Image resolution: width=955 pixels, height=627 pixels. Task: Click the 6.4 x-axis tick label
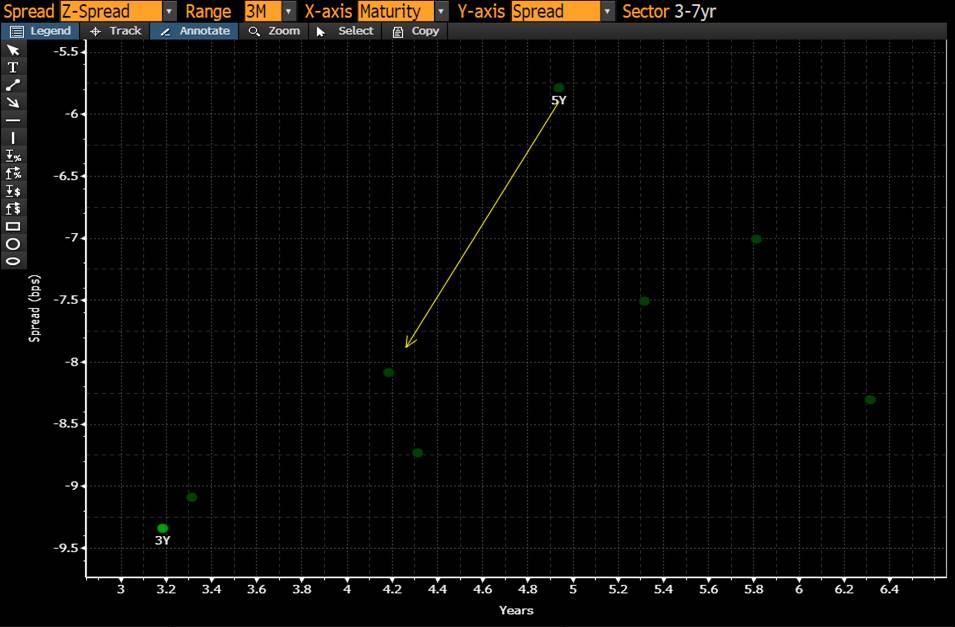(x=889, y=589)
